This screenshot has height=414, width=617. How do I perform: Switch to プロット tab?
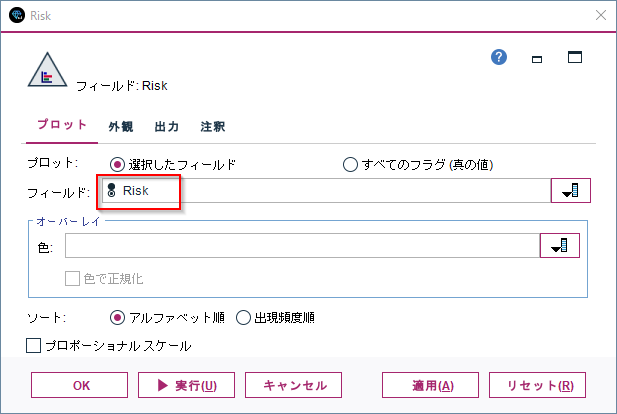click(x=62, y=125)
